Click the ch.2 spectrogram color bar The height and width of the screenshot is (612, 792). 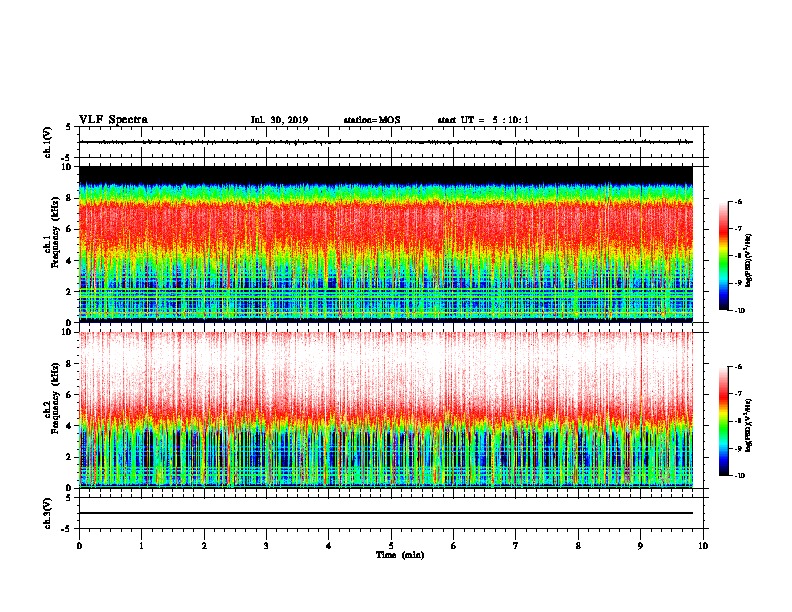coord(723,421)
